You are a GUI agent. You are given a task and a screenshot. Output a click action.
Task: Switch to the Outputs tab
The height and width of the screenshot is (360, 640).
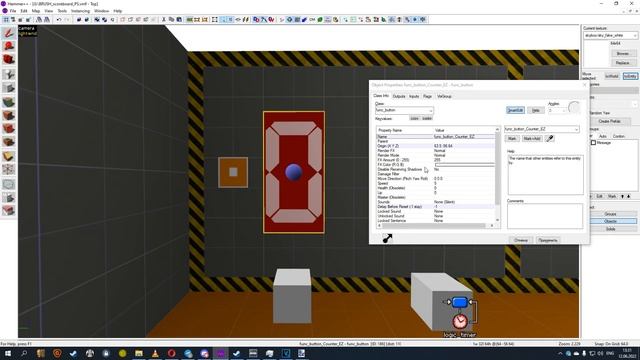399,96
